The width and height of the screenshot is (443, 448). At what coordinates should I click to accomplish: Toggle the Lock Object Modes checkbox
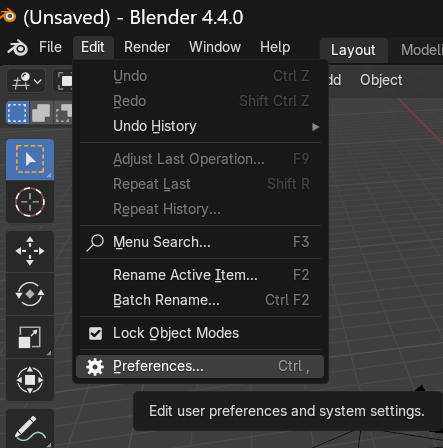pyautogui.click(x=95, y=333)
